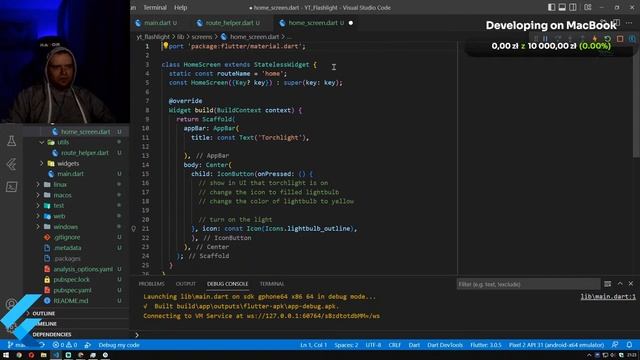The width and height of the screenshot is (640, 360).
Task: Toggle primary side bar layout icon
Action: click(x=551, y=7)
